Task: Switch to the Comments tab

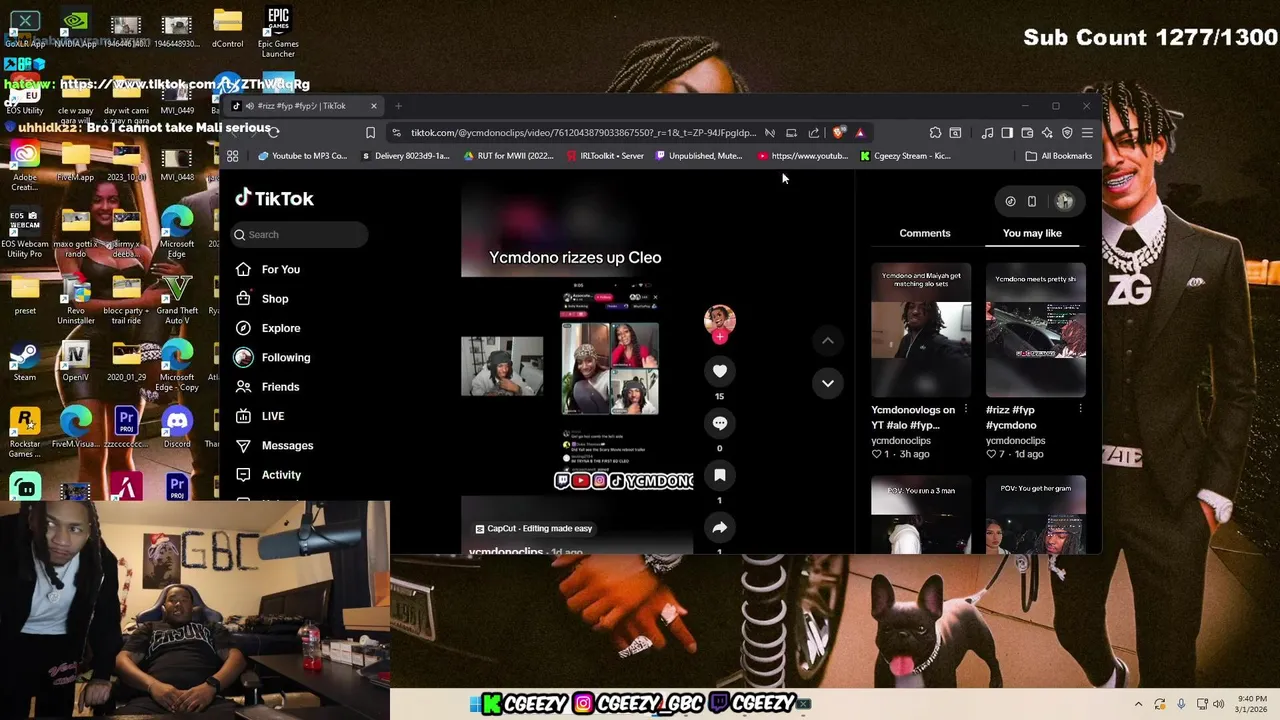Action: [925, 233]
